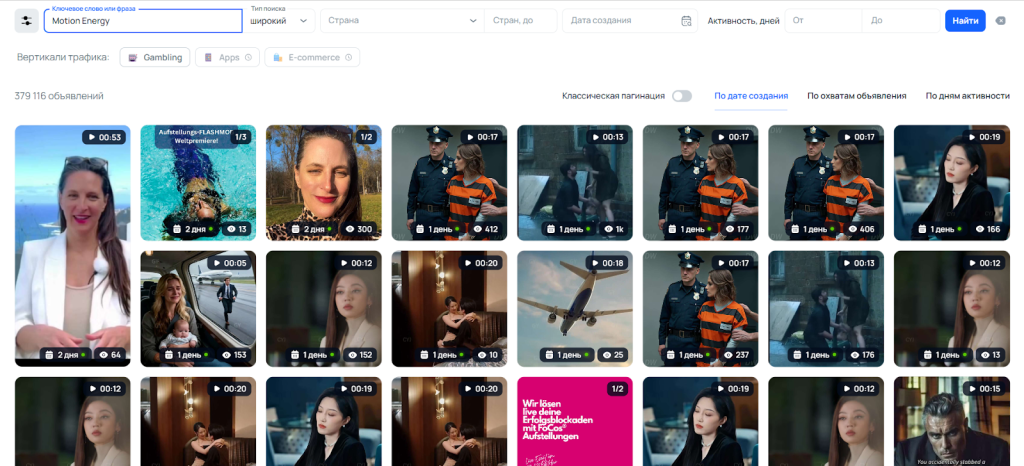The image size is (1024, 466).
Task: Select the По дате создания sort option
Action: pyautogui.click(x=751, y=96)
